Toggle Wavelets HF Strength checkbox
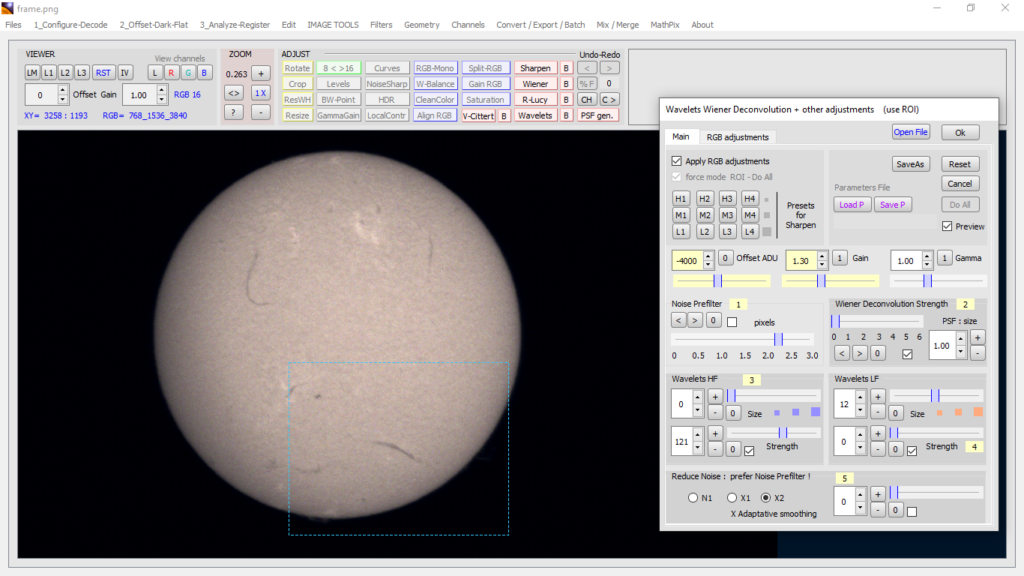 click(x=749, y=451)
